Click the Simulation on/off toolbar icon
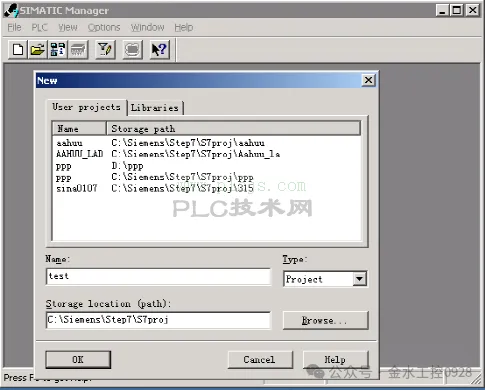This screenshot has height=391, width=486. click(x=132, y=50)
